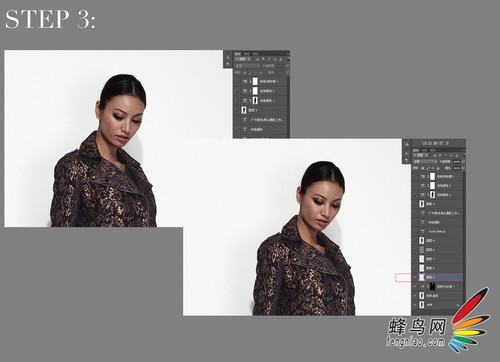Viewport: 500px width, 362px height.
Task: Click the fill field in the upper-left Layers panel
Action: pyautogui.click(x=279, y=73)
